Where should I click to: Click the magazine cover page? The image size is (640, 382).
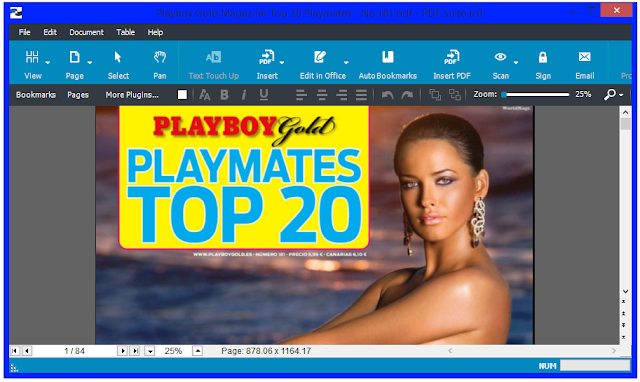[x=315, y=225]
